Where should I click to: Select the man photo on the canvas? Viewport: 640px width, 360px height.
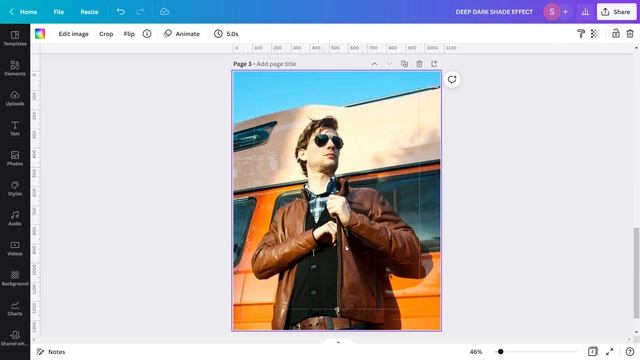pyautogui.click(x=337, y=201)
